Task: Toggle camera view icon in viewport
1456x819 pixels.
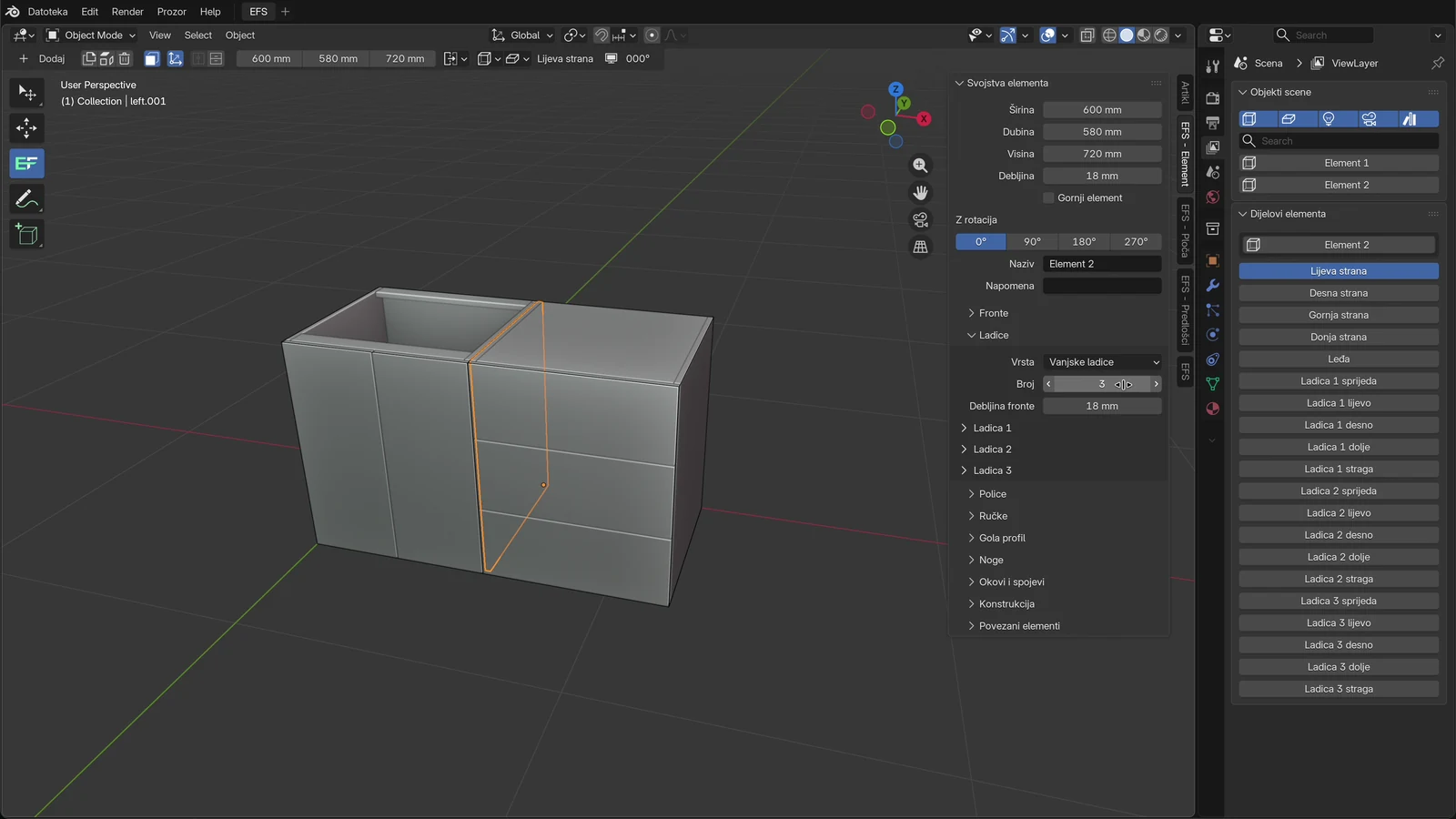Action: [x=921, y=220]
